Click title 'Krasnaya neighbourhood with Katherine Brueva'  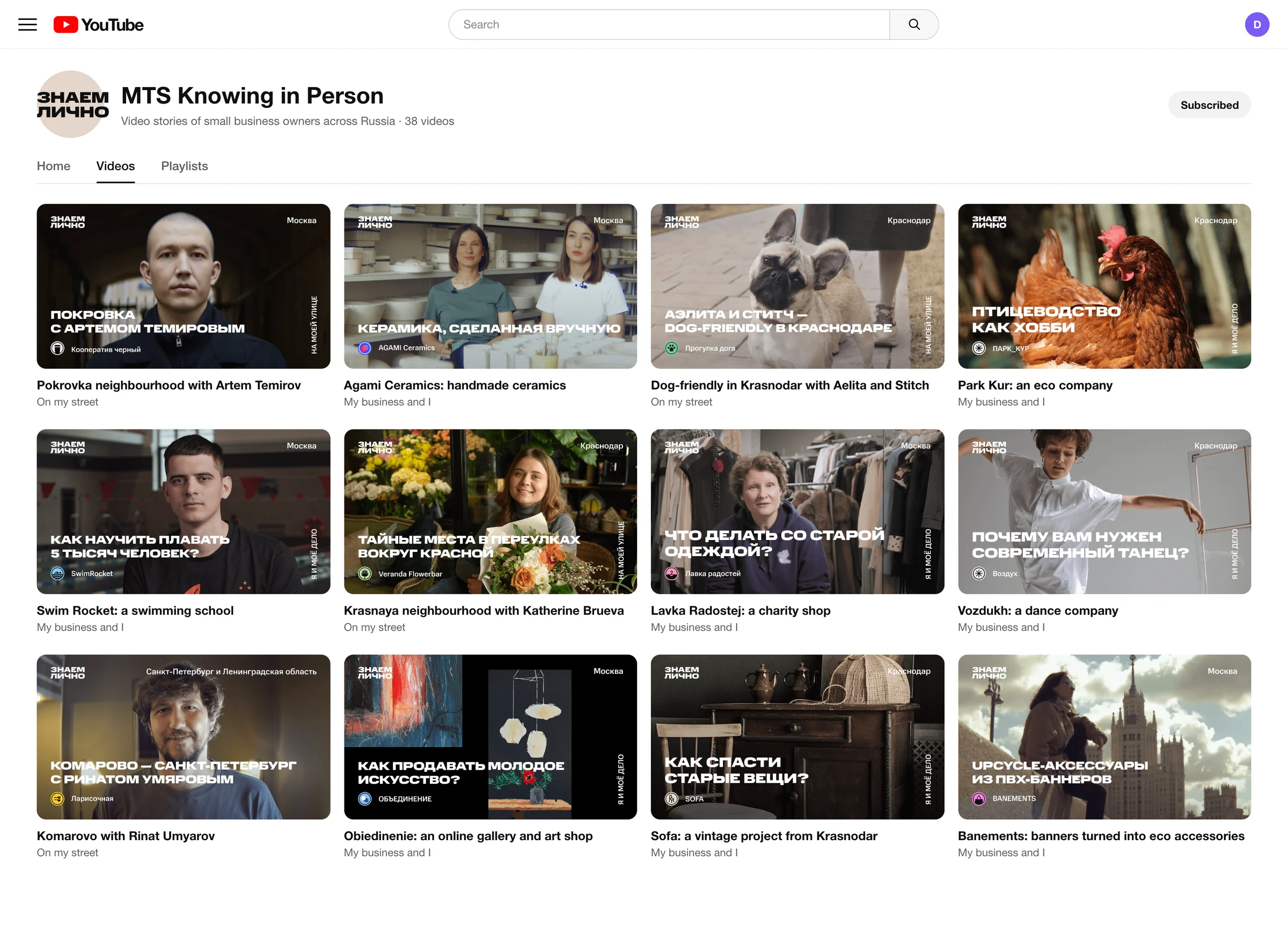484,611
